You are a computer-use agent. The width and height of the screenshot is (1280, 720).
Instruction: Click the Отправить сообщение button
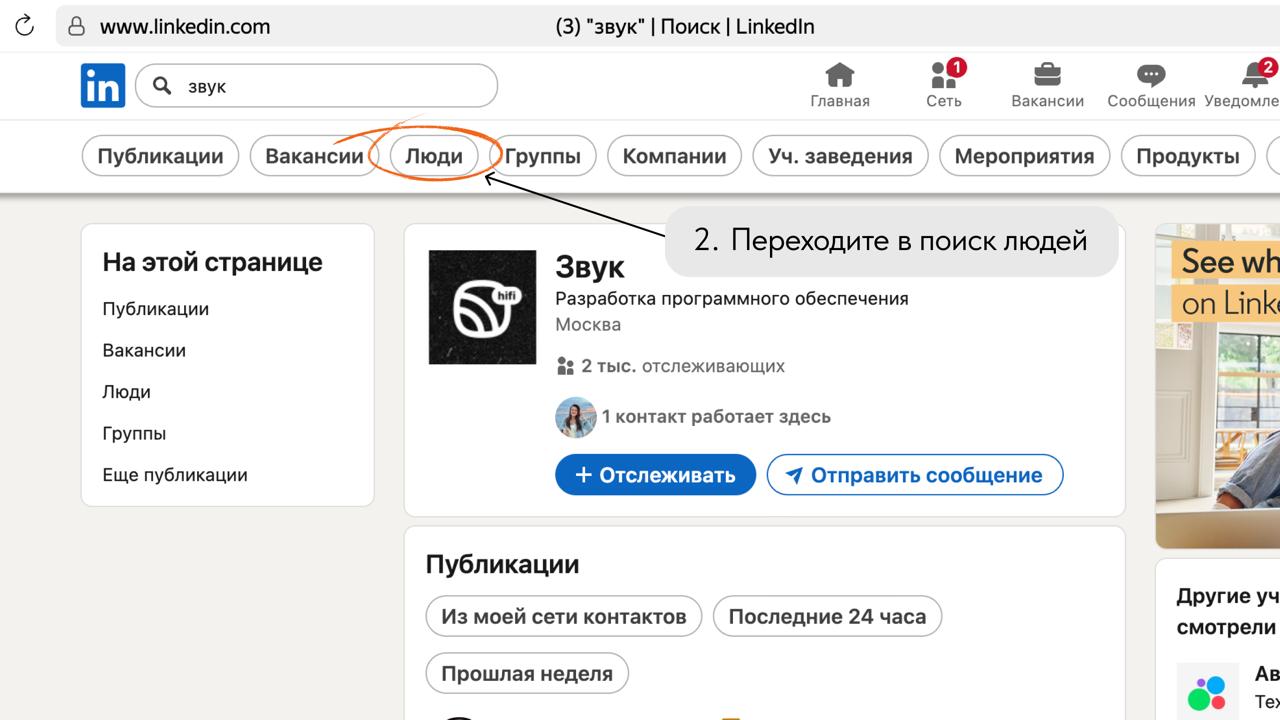[x=914, y=475]
